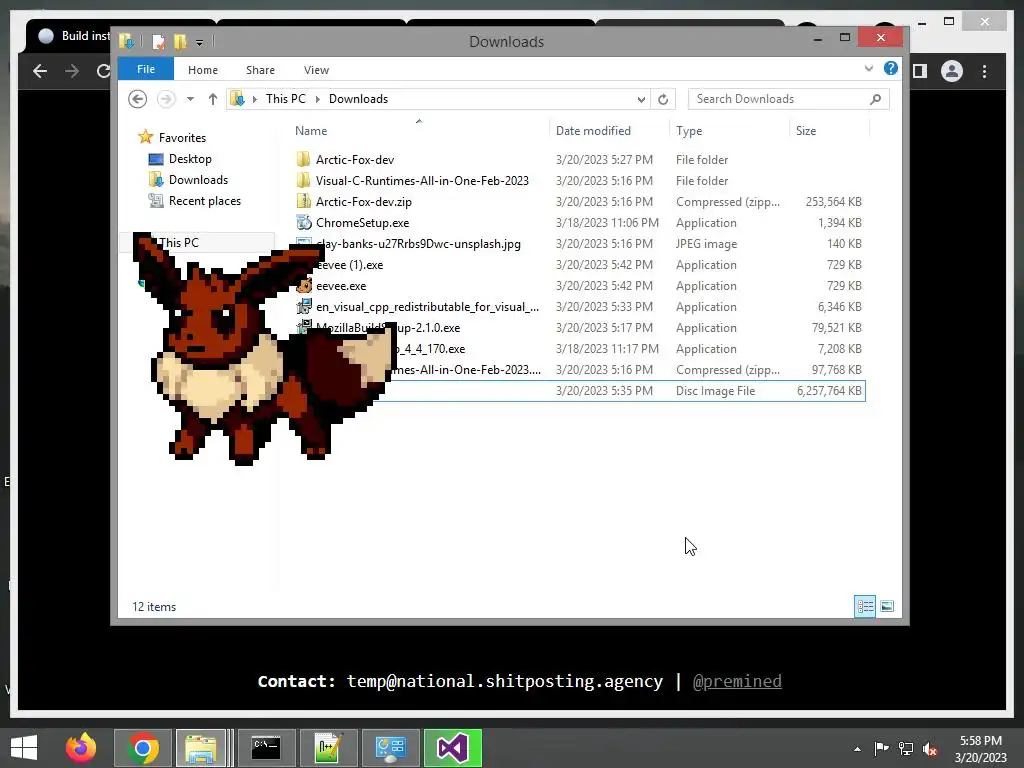Click the search magnifier icon
The image size is (1024, 768).
(x=876, y=99)
